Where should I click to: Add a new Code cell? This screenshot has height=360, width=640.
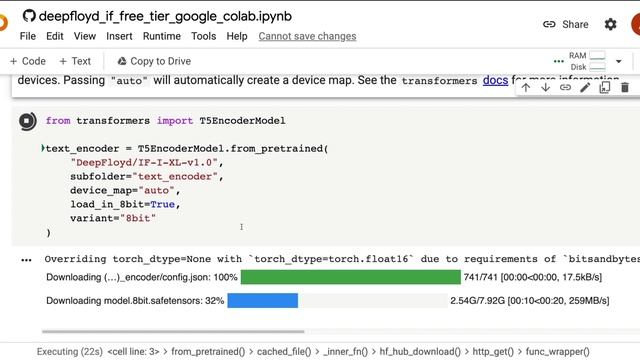(x=27, y=61)
